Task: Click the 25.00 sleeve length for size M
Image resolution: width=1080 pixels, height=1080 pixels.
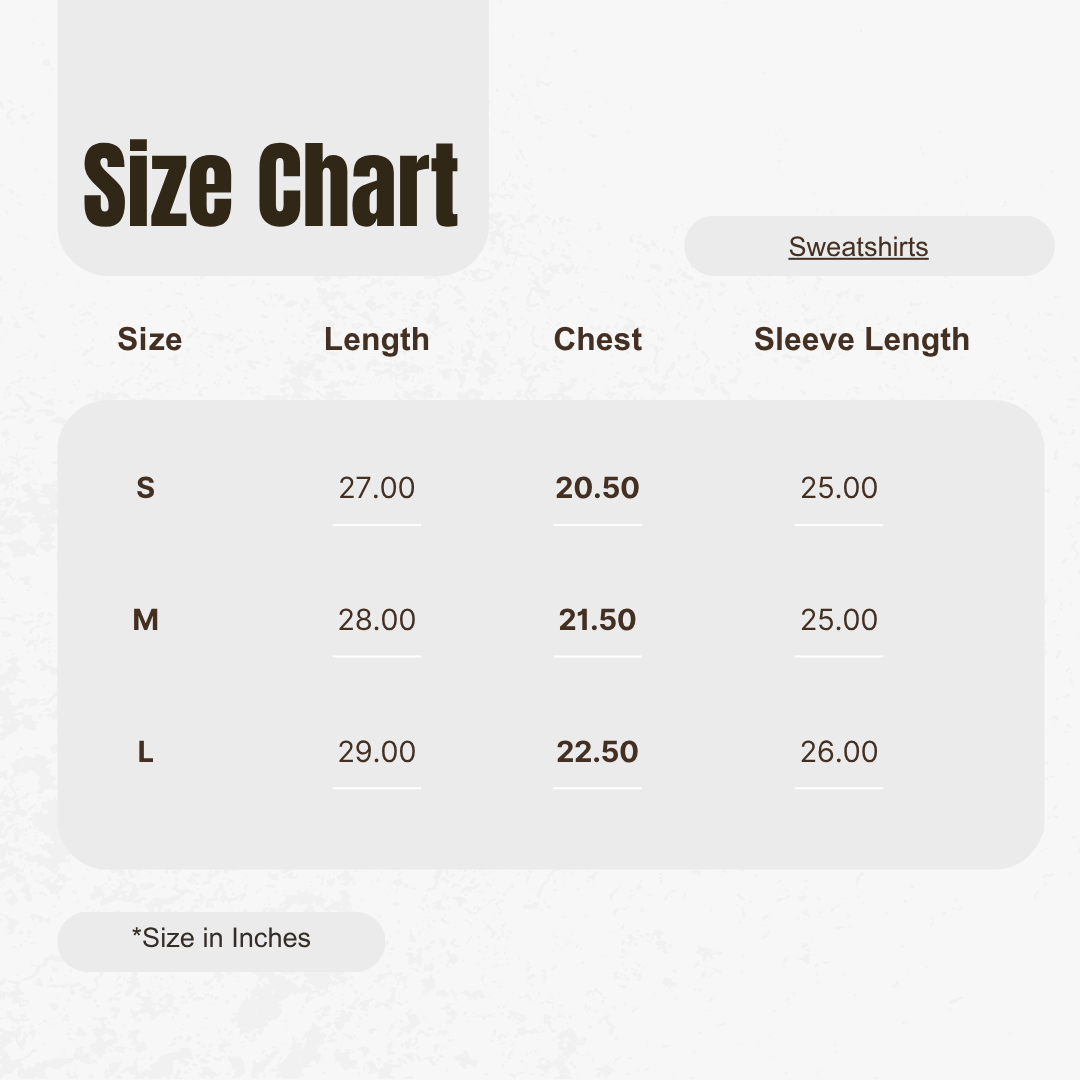Action: click(x=838, y=620)
